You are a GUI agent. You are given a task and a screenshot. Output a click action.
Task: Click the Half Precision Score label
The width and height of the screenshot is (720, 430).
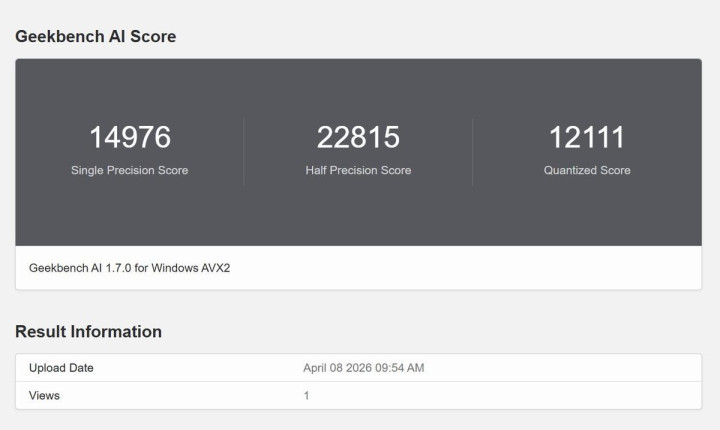(358, 170)
